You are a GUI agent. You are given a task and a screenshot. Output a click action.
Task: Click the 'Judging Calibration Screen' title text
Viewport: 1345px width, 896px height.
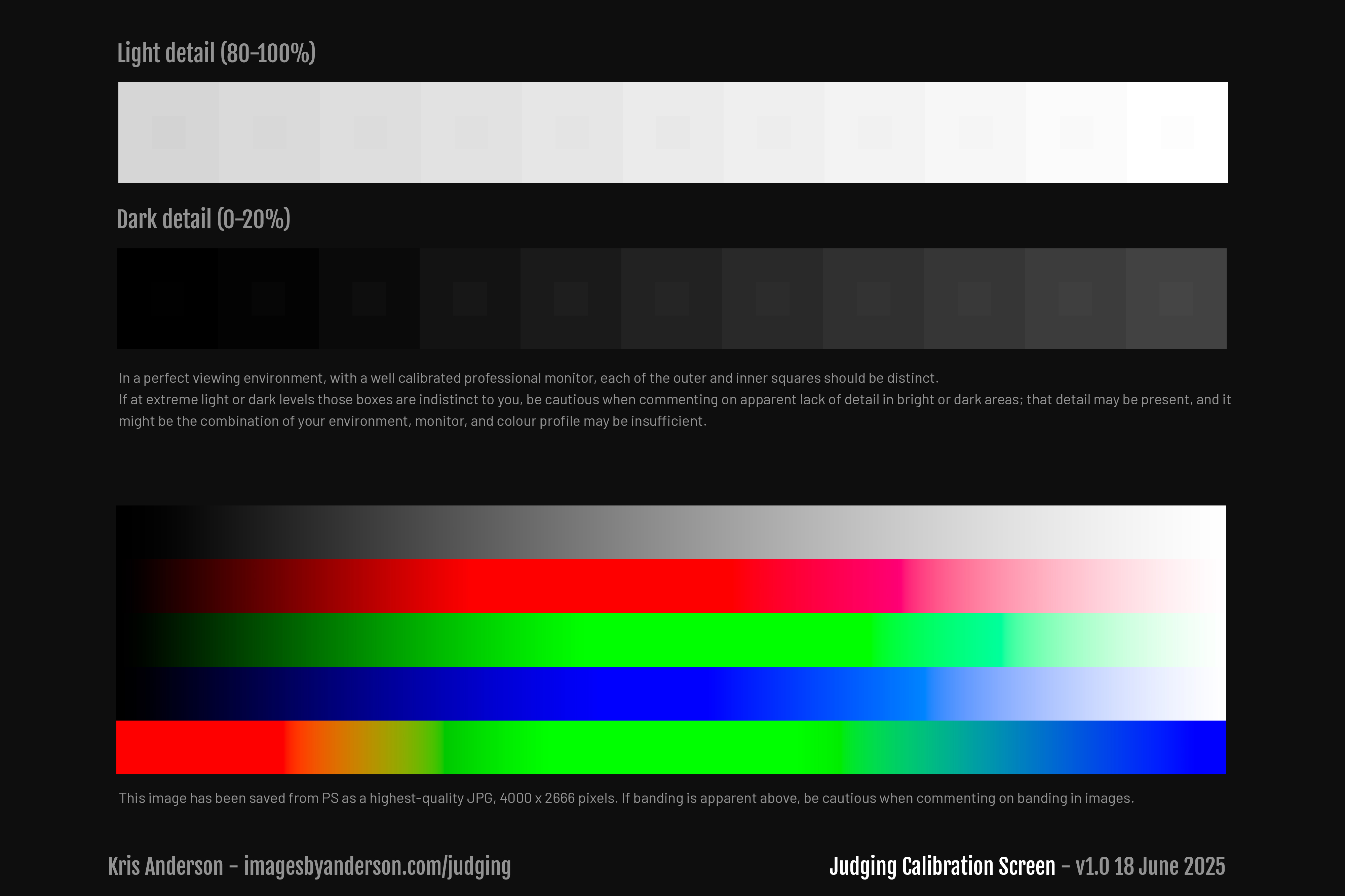(x=942, y=866)
